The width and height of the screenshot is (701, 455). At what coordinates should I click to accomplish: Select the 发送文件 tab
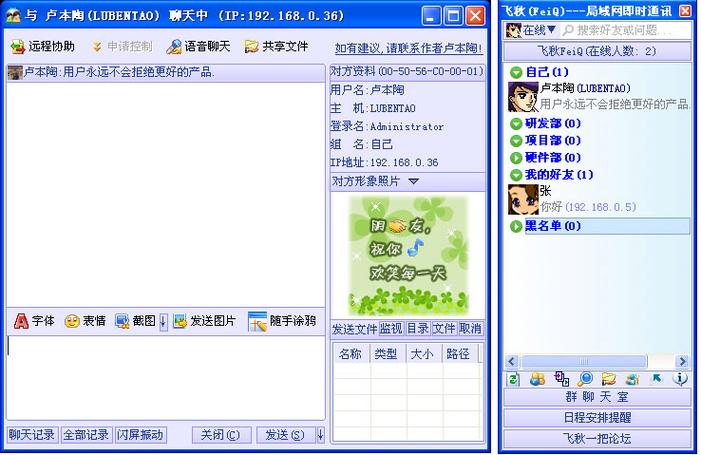click(x=353, y=328)
